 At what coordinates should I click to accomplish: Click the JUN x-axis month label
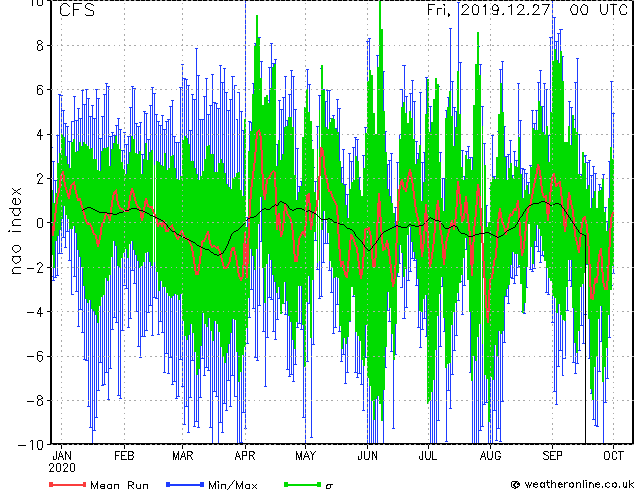click(368, 456)
